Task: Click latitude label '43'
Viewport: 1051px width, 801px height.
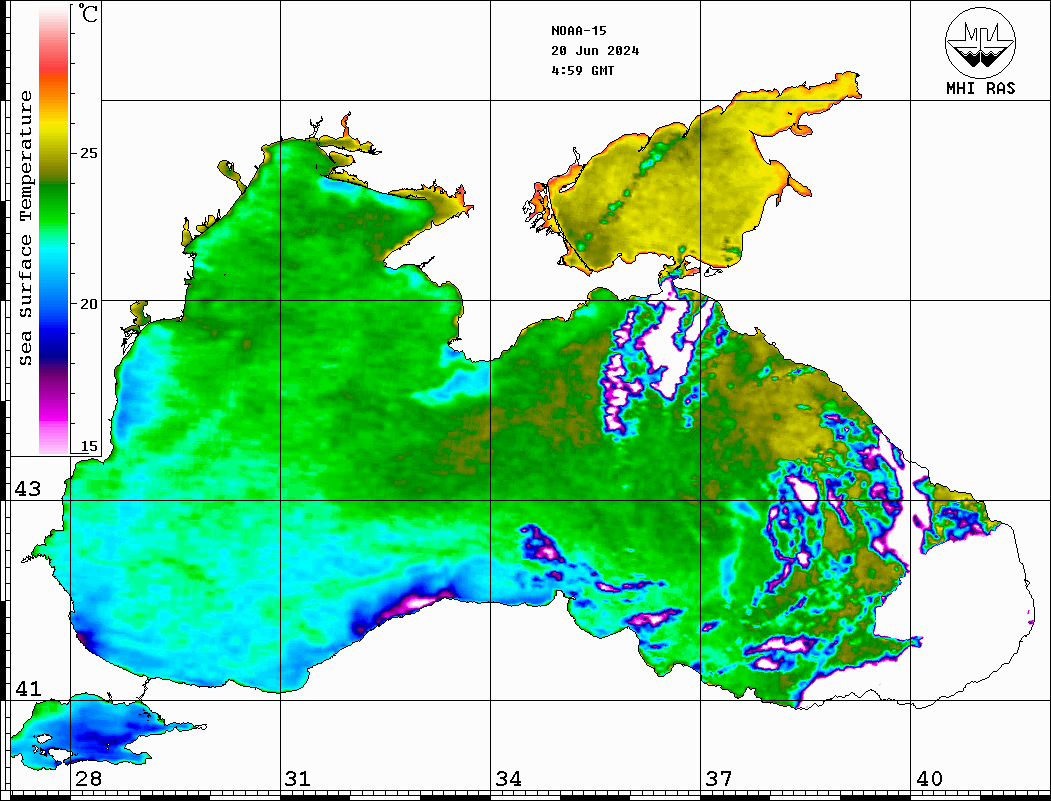Action: (28, 489)
